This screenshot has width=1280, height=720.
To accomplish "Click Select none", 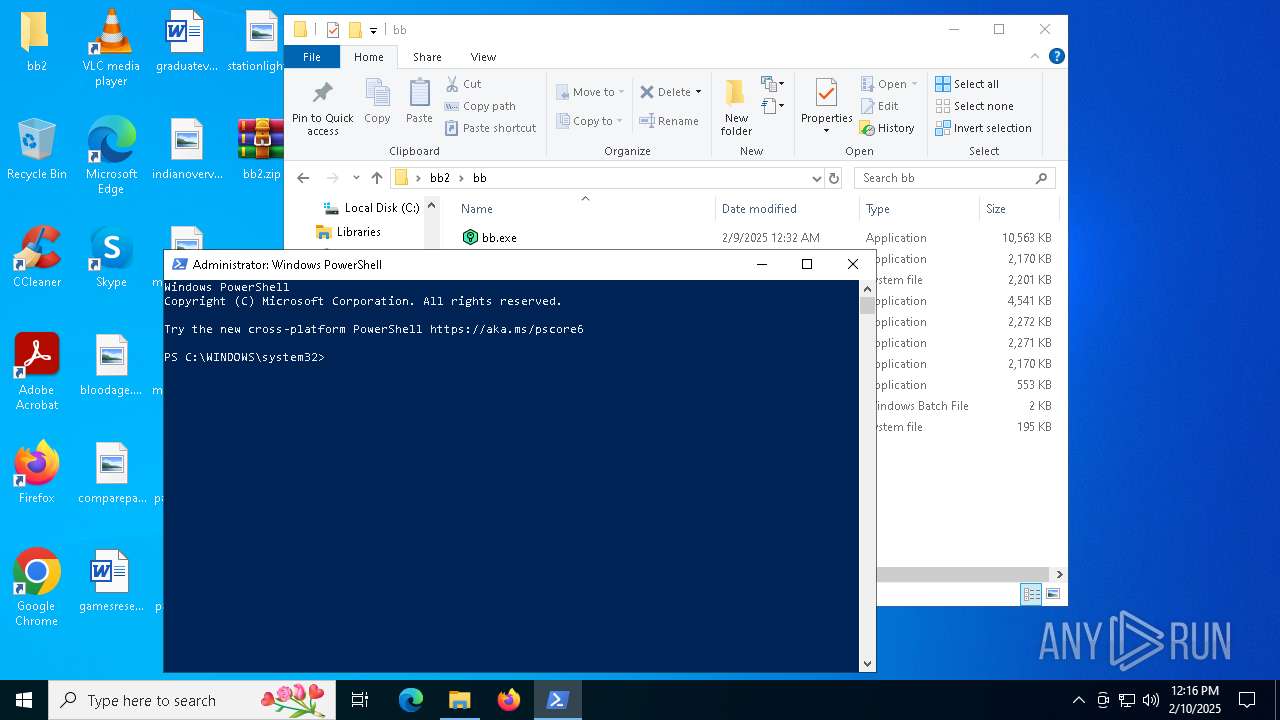I will pos(974,106).
